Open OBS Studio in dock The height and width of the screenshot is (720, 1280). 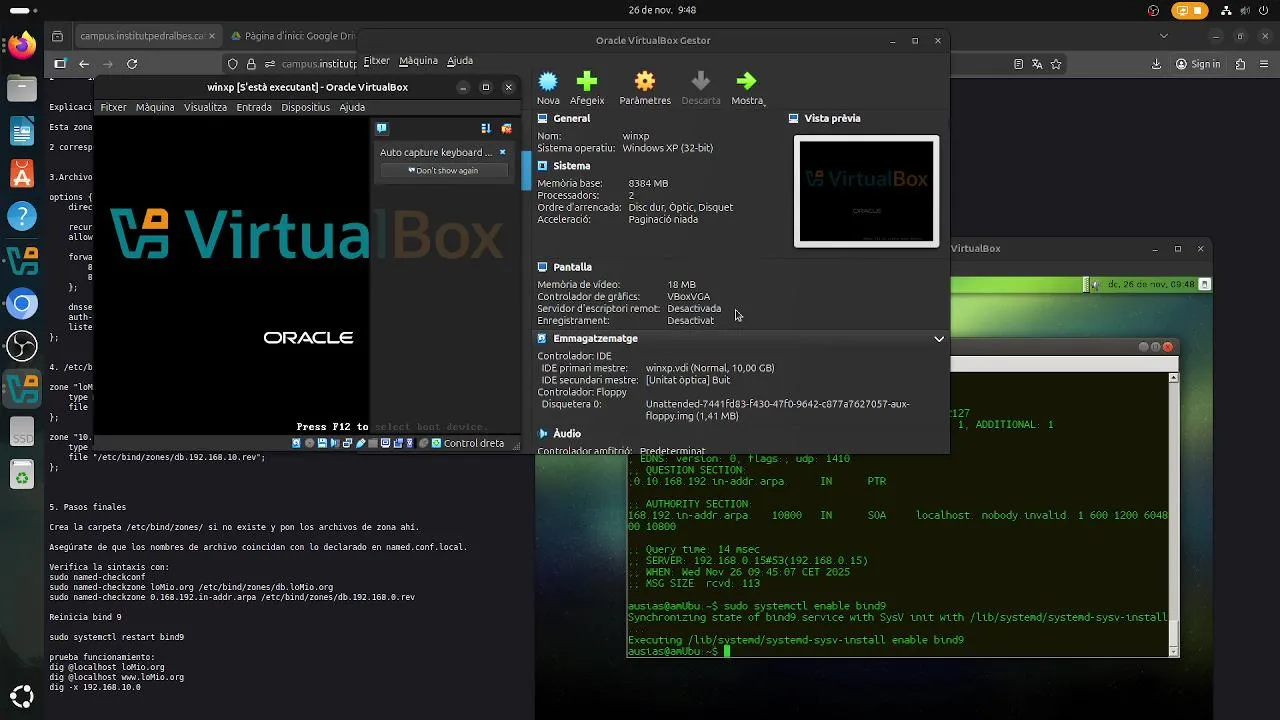pos(22,346)
